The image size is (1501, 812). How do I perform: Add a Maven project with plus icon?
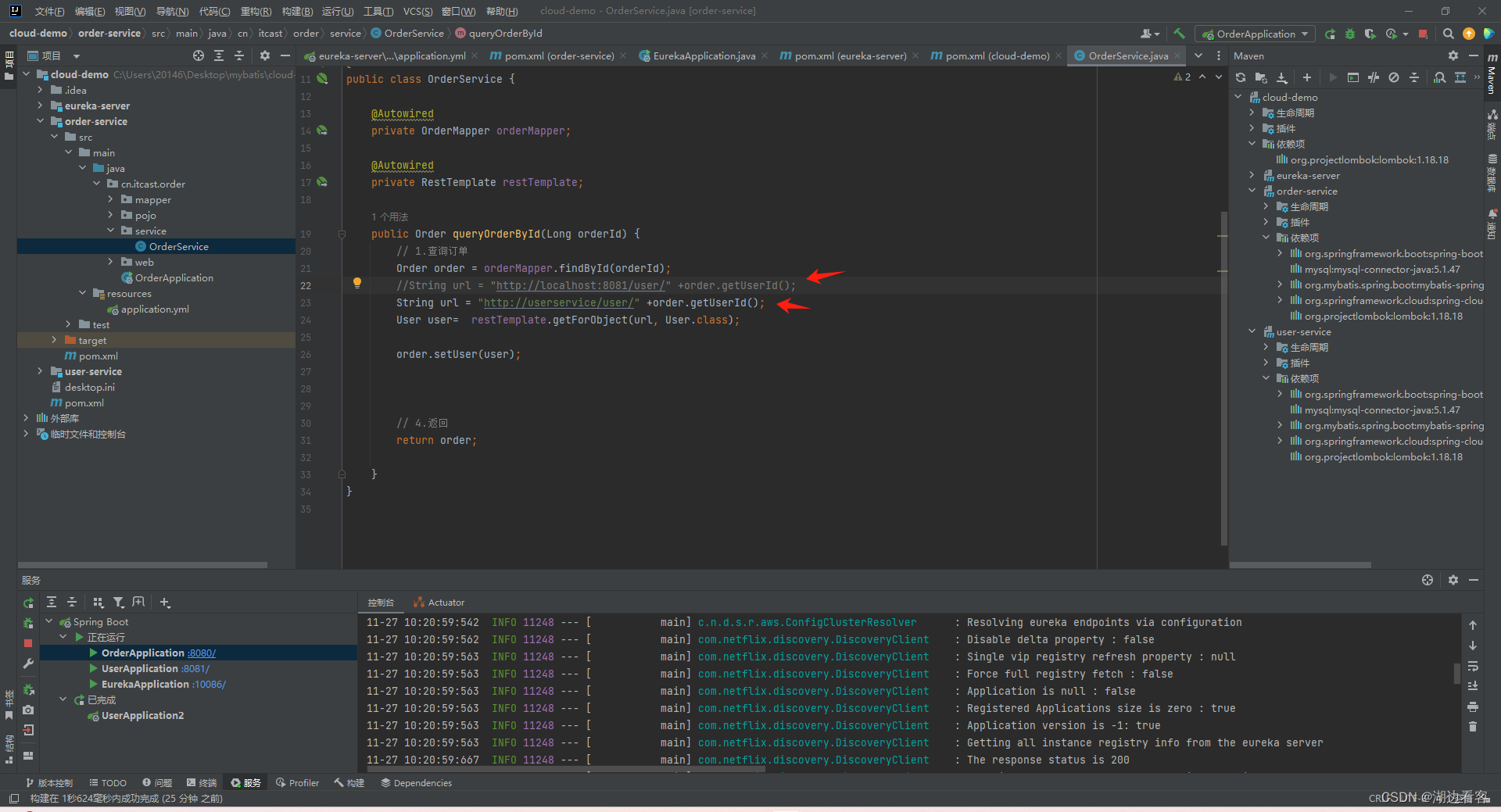click(x=1307, y=77)
